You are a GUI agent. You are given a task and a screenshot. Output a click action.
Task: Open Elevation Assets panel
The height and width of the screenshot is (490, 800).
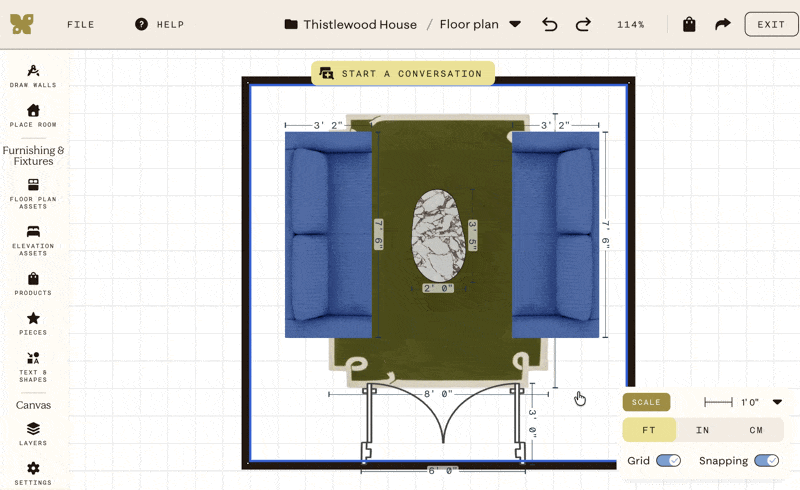33,240
